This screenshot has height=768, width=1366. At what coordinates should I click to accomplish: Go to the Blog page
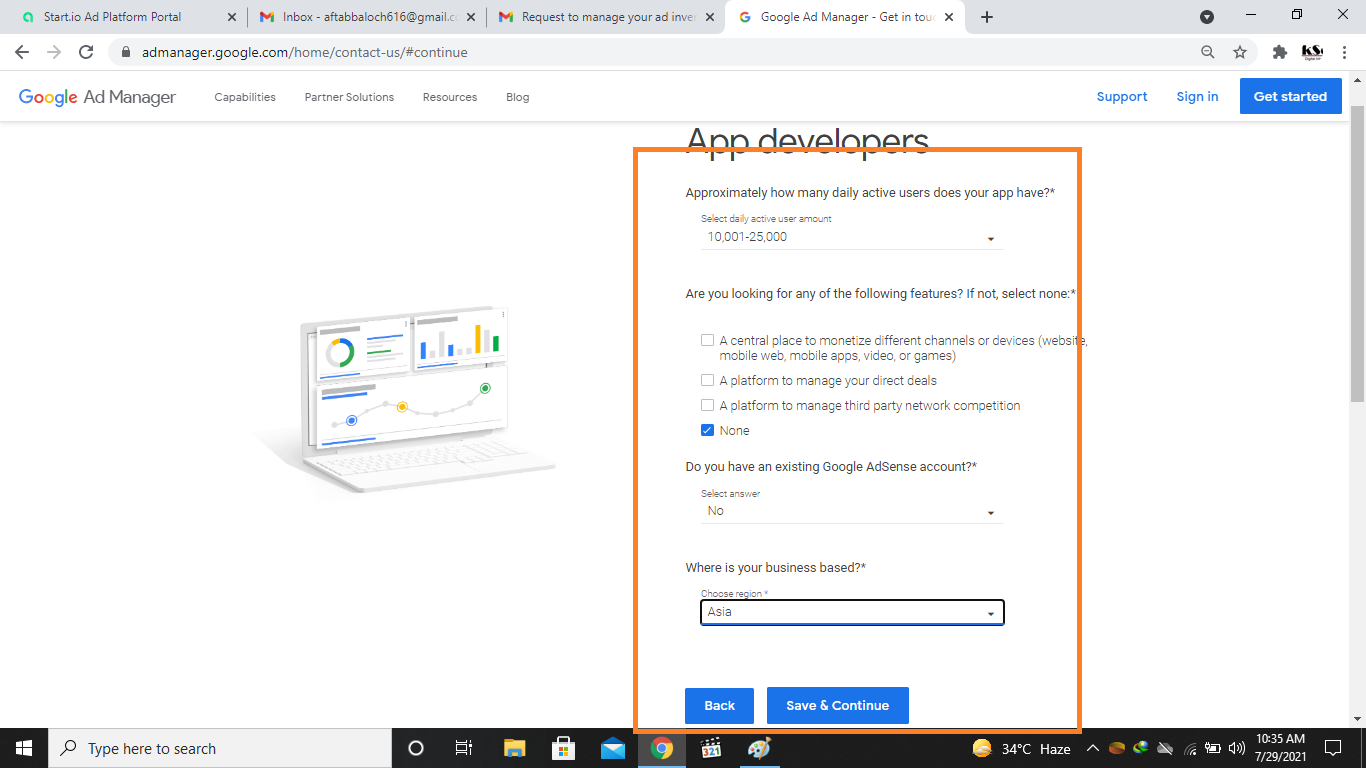pyautogui.click(x=518, y=97)
